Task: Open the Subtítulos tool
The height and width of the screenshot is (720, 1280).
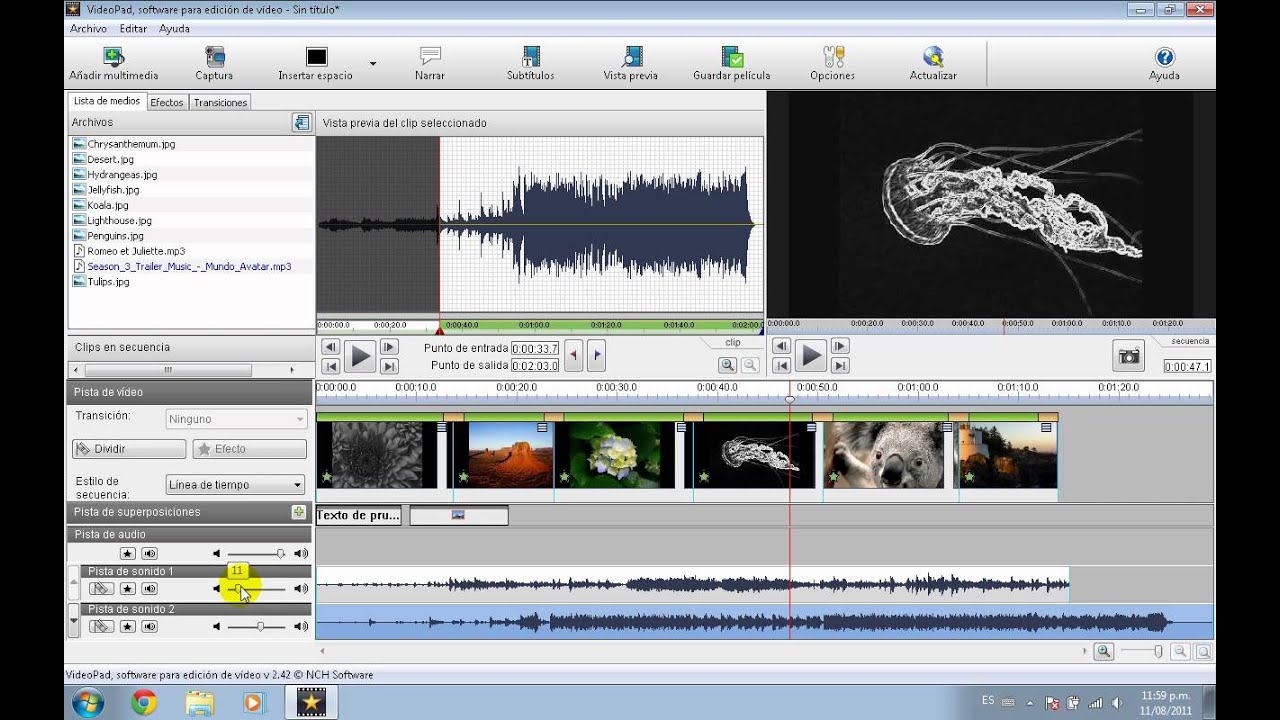Action: tap(530, 64)
